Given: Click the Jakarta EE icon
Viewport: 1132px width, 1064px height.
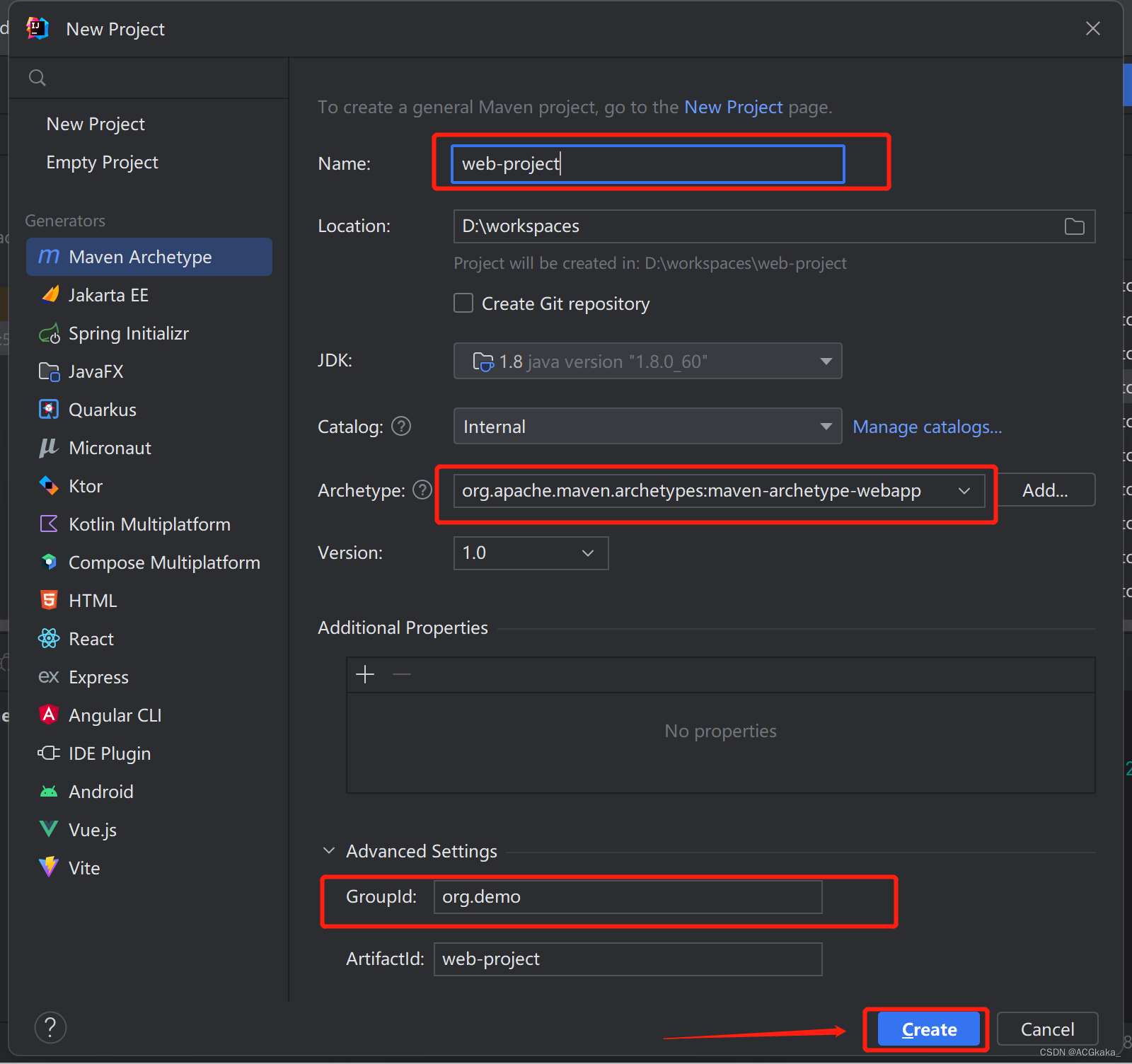Looking at the screenshot, I should pos(50,294).
